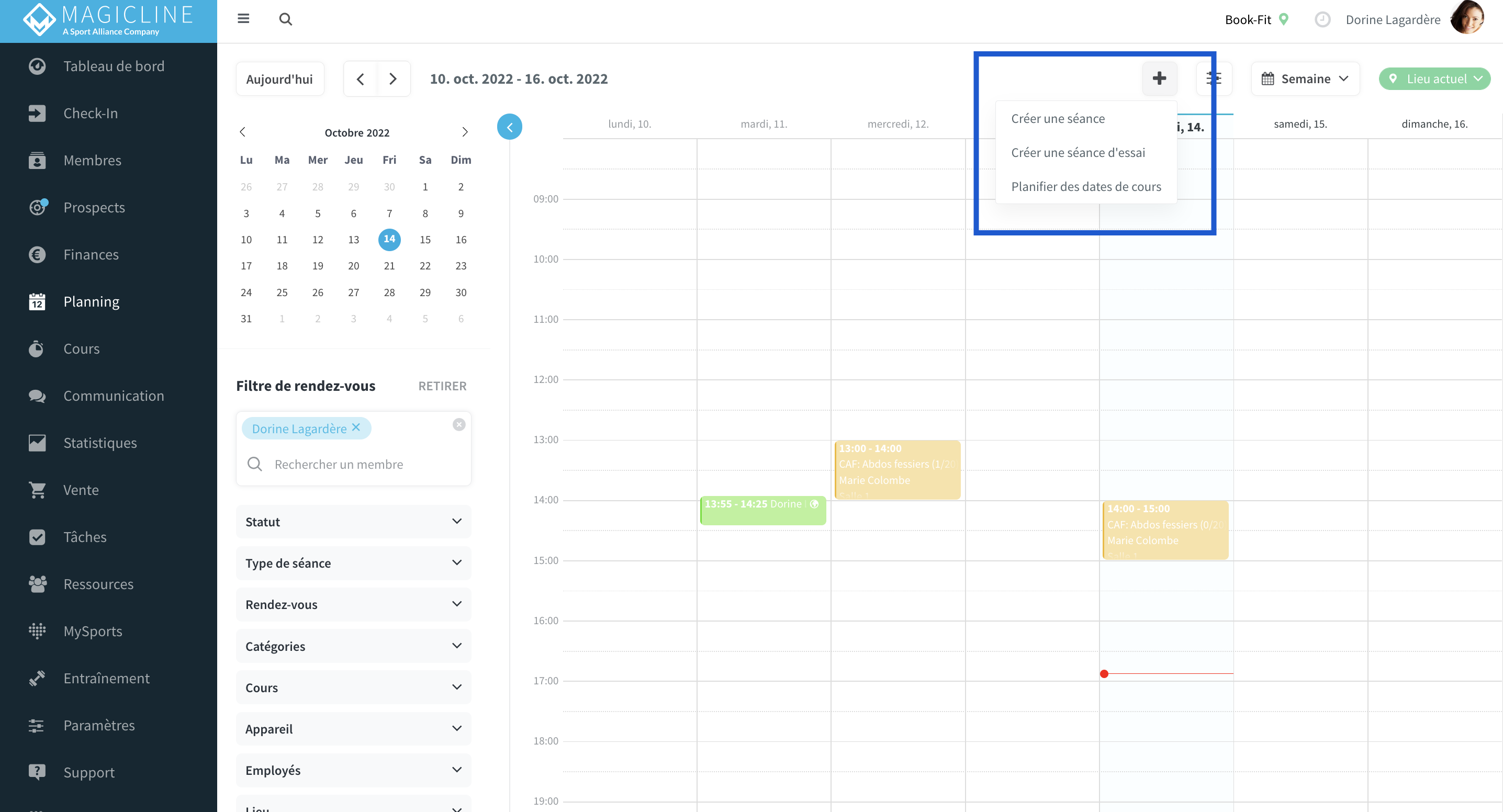Viewport: 1503px width, 812px height.
Task: Expand the Type de séance filter
Action: tap(354, 563)
